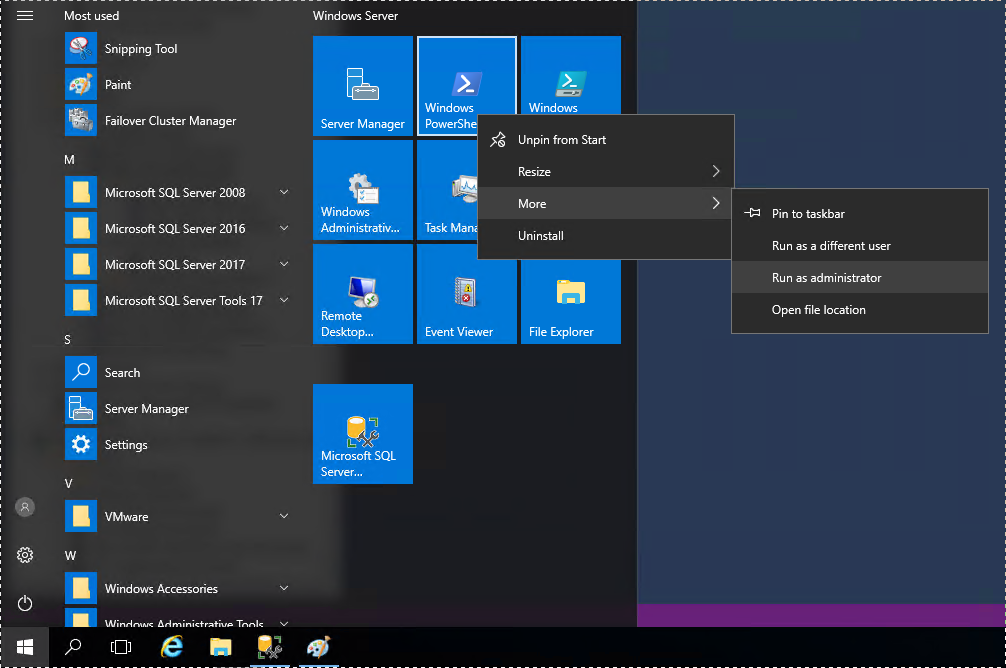
Task: Click the Windows Accessories folder icon
Action: [81, 588]
